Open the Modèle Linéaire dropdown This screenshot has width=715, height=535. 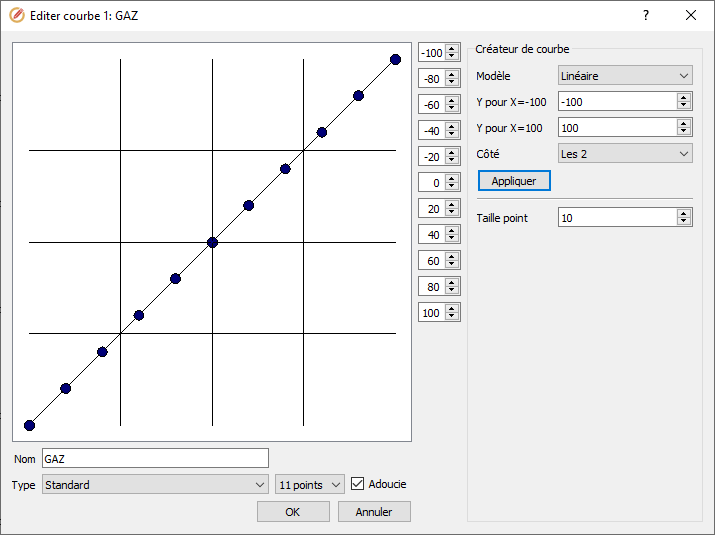pyautogui.click(x=624, y=76)
